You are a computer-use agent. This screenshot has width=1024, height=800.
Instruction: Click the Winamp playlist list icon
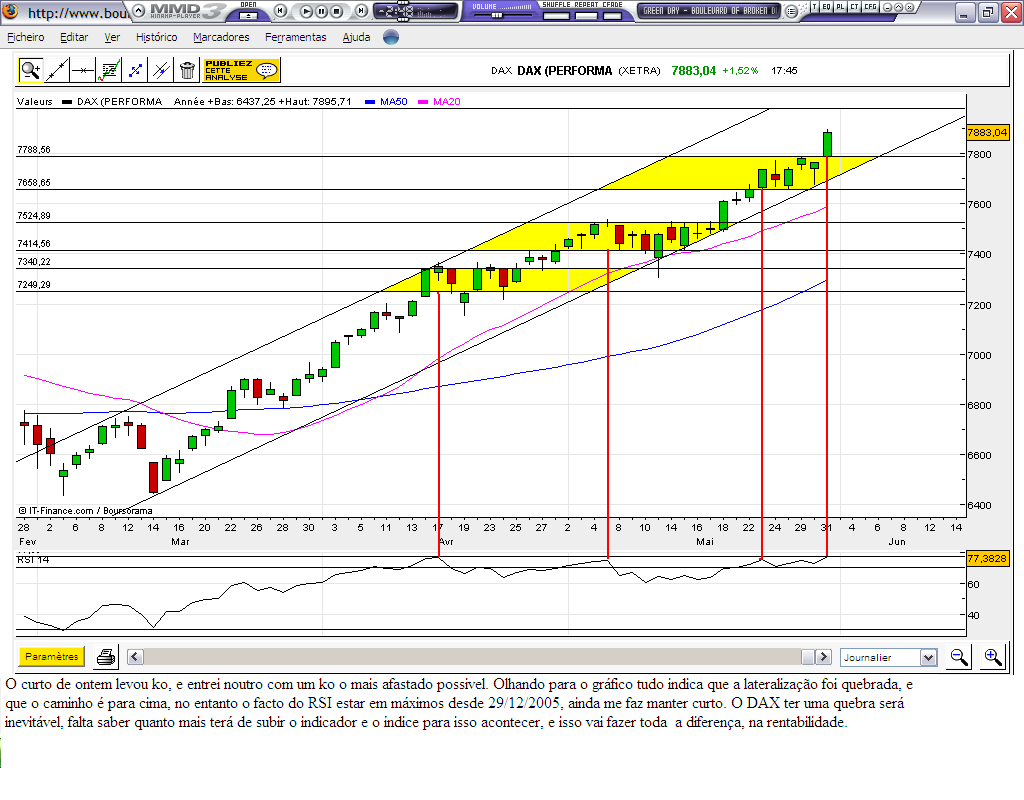click(791, 11)
